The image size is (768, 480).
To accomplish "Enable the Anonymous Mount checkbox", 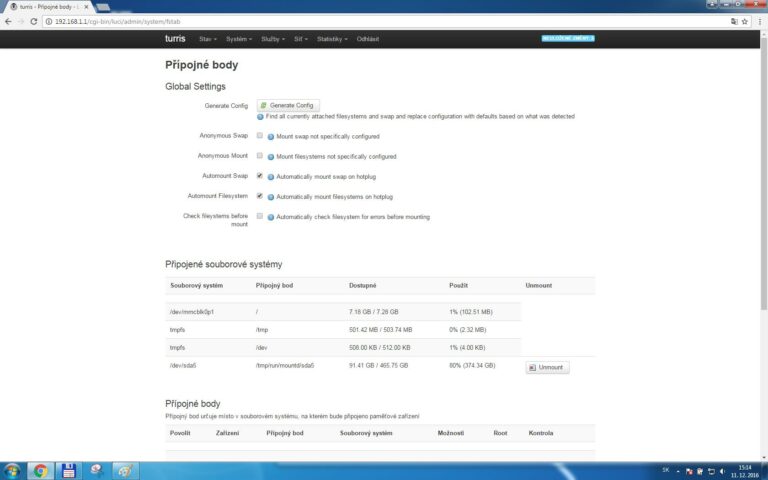I will [260, 155].
